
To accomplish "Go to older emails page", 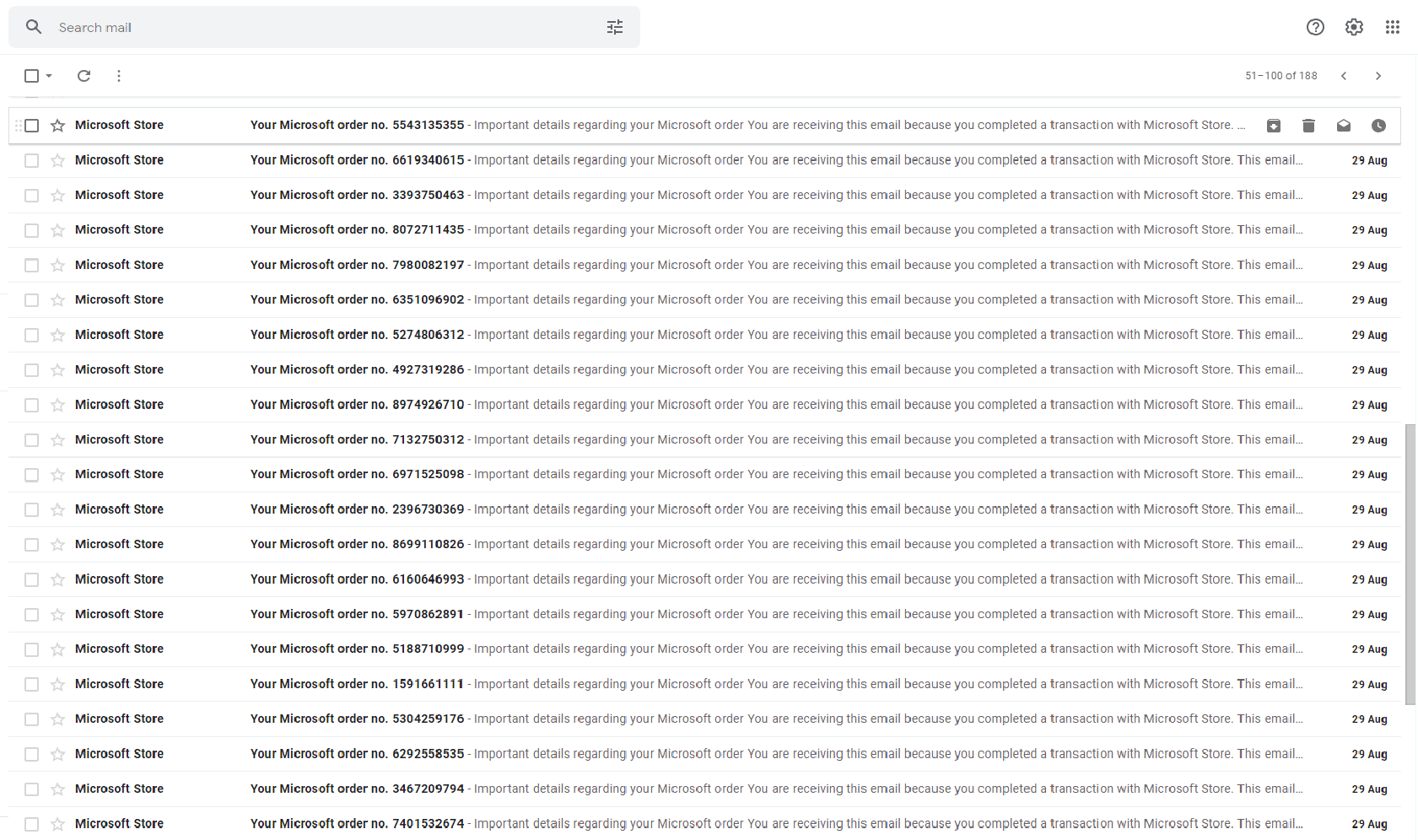I will click(x=1378, y=76).
